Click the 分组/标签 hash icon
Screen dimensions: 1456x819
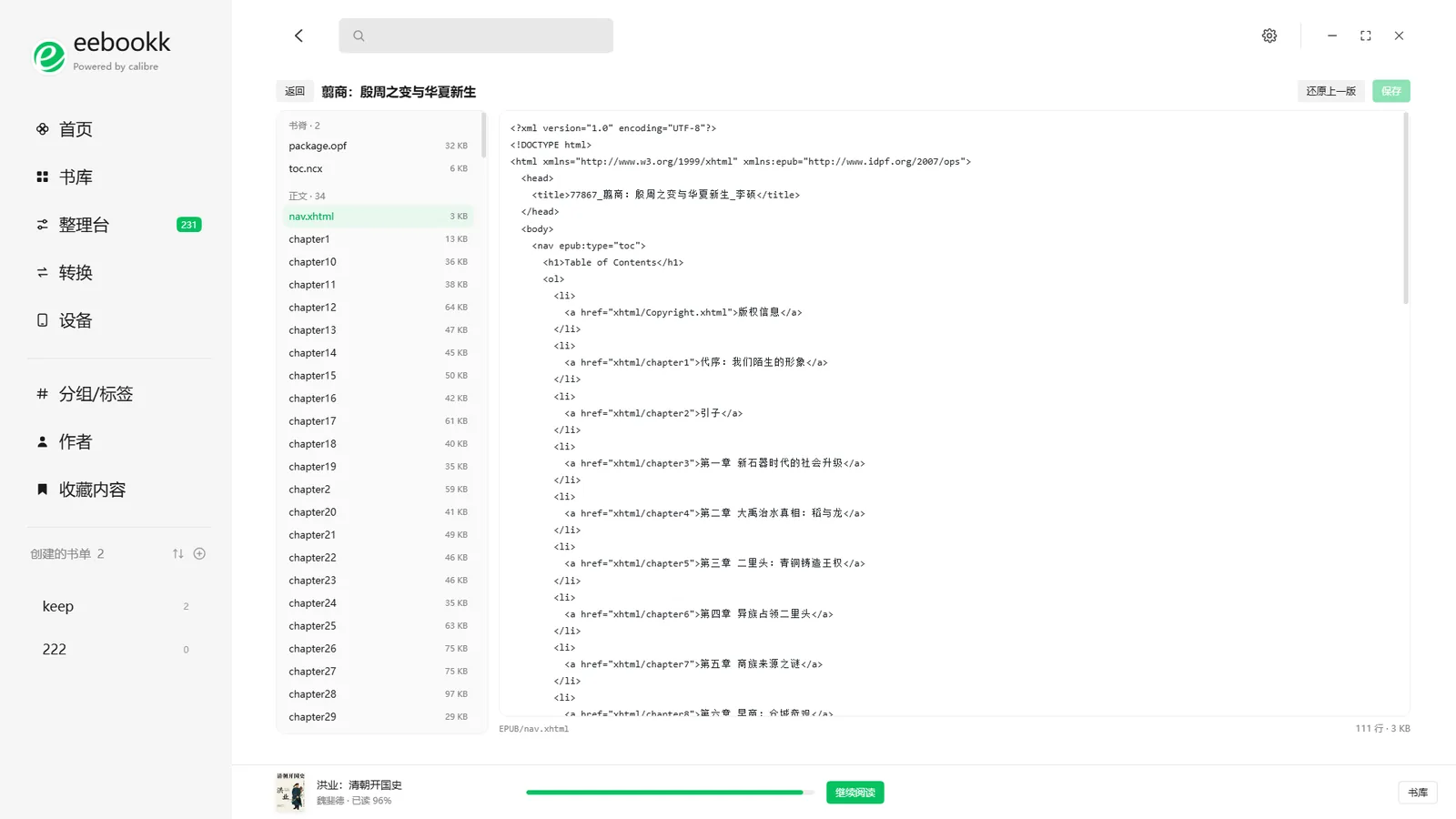point(42,394)
